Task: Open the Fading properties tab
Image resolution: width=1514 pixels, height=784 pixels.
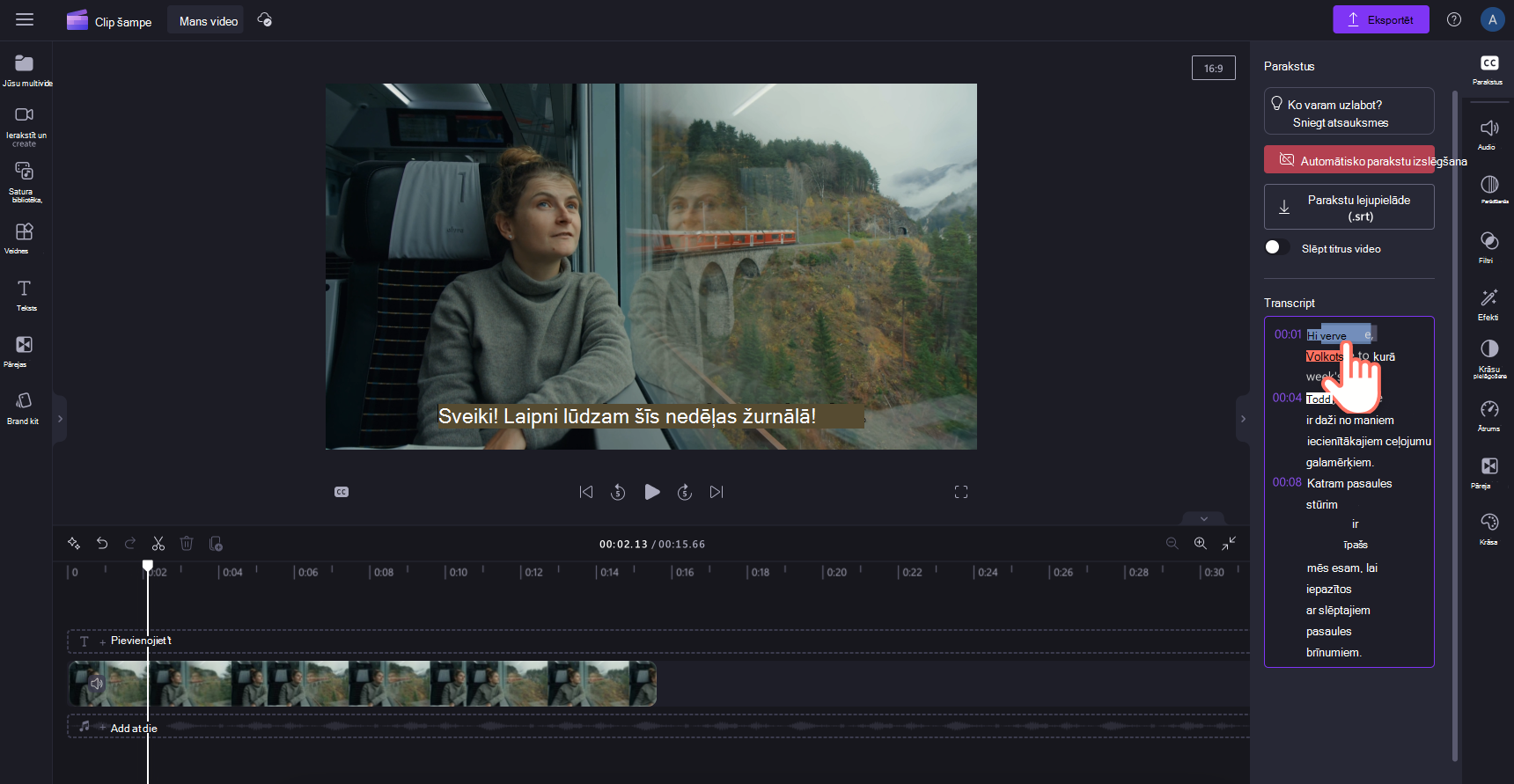Action: (1490, 190)
